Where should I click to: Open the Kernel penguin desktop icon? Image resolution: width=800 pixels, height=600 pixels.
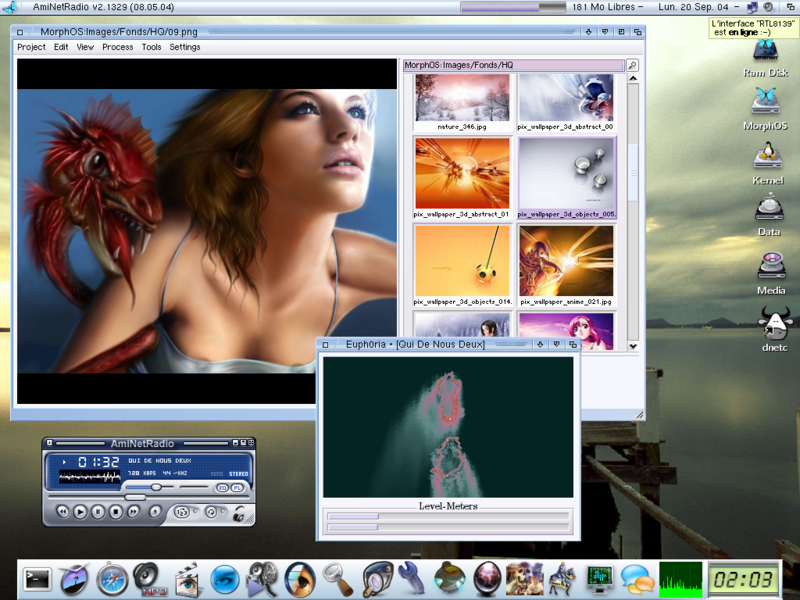(767, 159)
